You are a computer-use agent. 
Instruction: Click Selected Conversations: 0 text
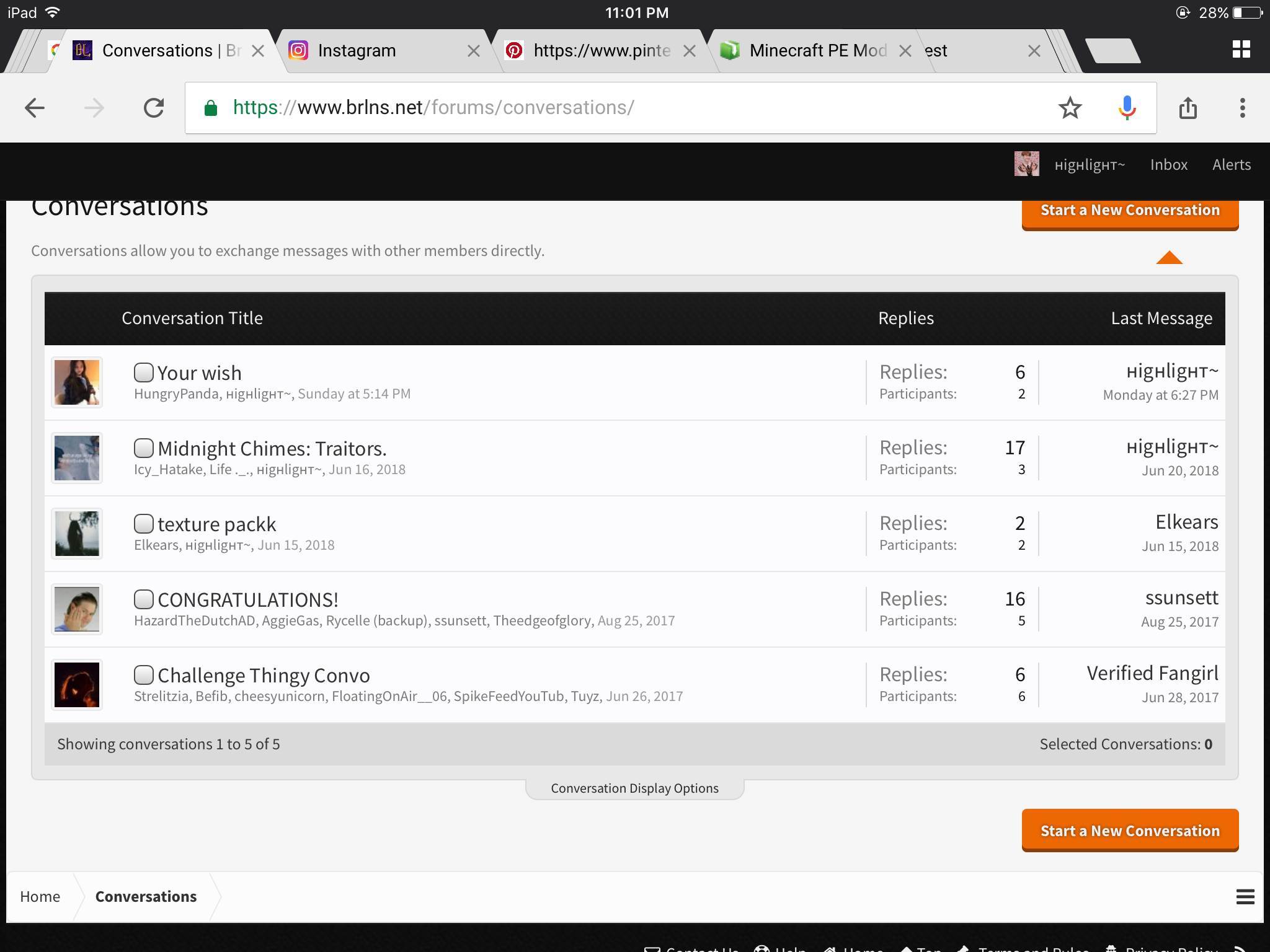(1126, 744)
